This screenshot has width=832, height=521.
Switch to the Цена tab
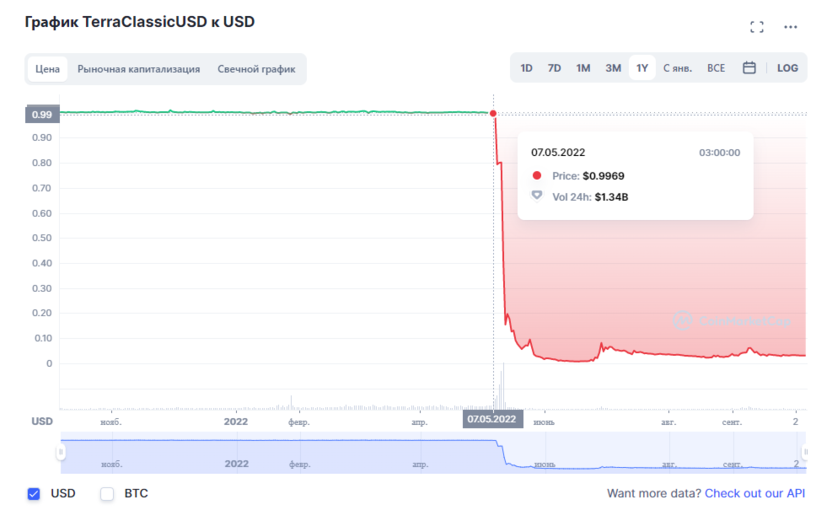tap(47, 69)
